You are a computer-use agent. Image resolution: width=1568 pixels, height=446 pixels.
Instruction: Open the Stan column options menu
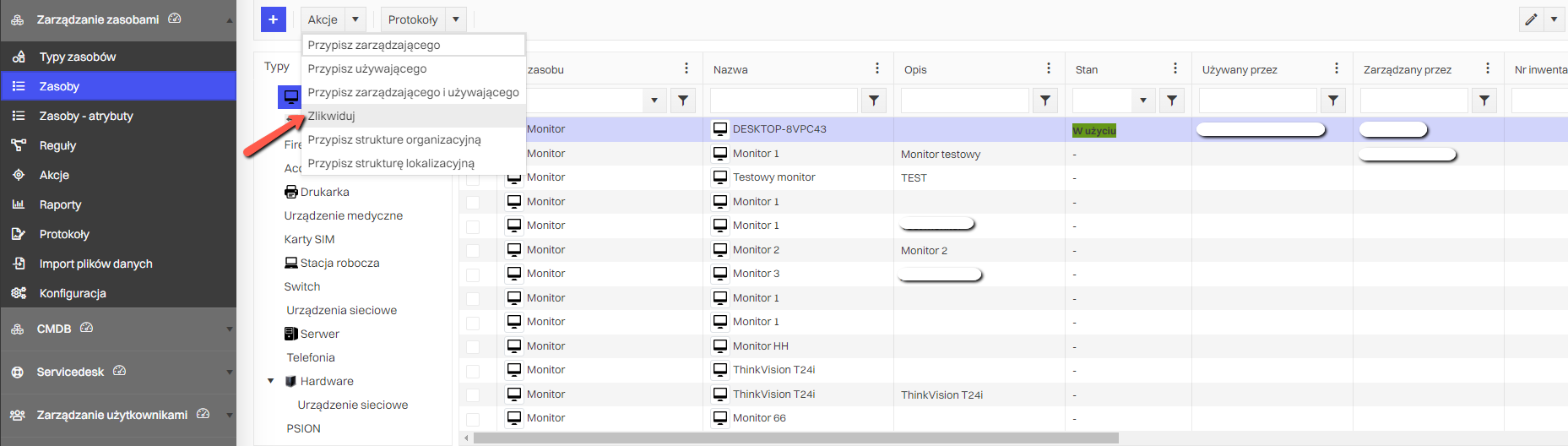pos(1175,68)
